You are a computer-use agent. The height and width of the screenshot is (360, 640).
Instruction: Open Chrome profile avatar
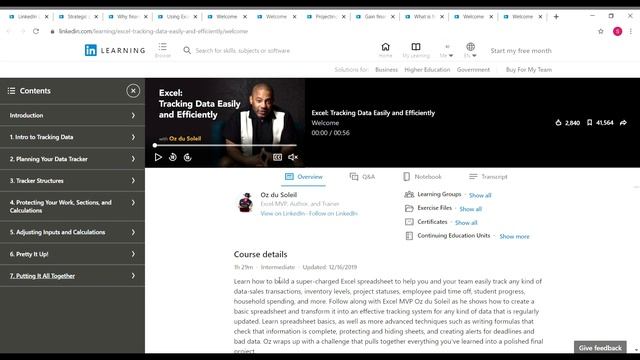point(617,31)
